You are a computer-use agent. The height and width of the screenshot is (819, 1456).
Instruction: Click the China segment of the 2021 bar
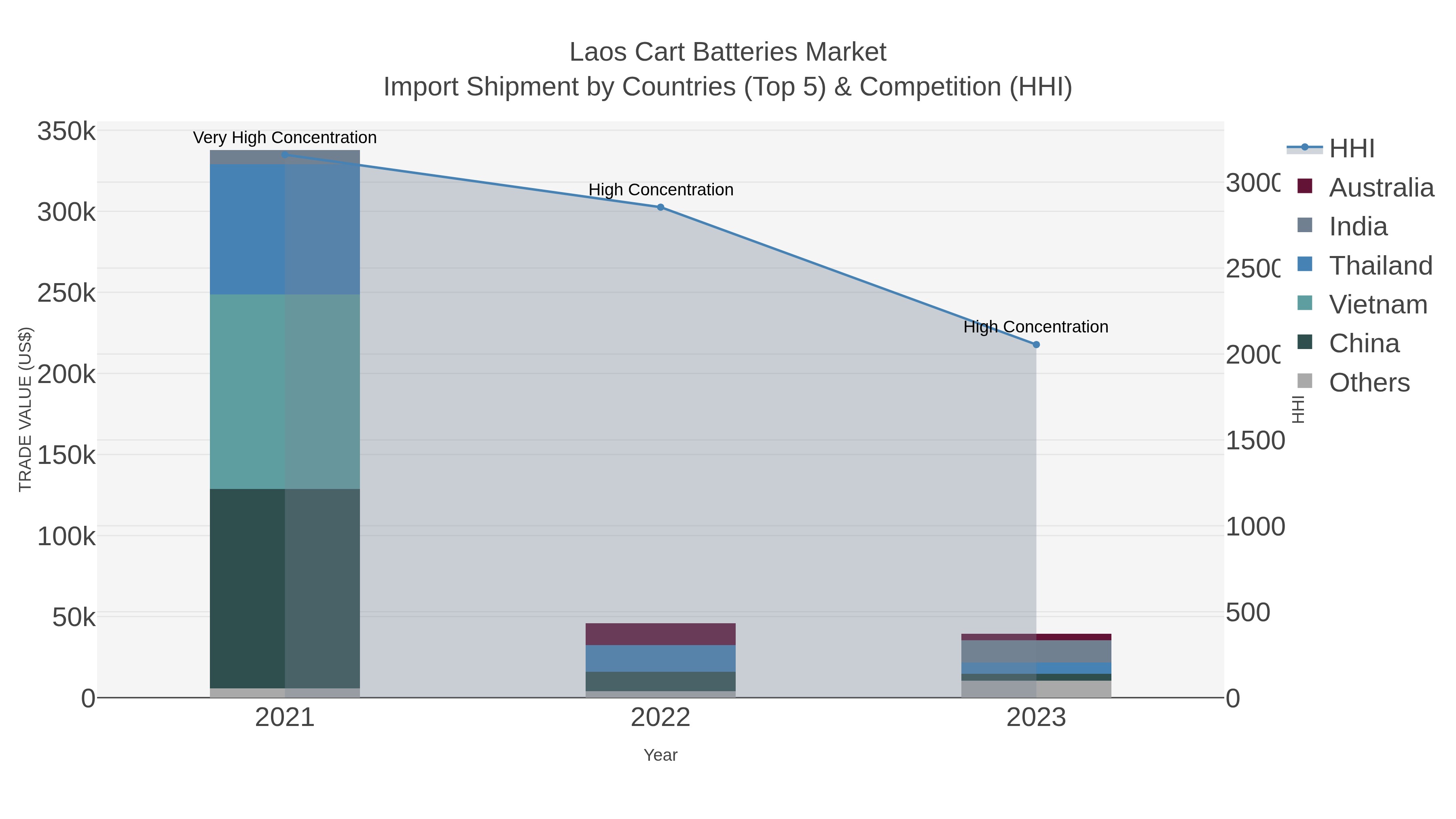(x=285, y=588)
